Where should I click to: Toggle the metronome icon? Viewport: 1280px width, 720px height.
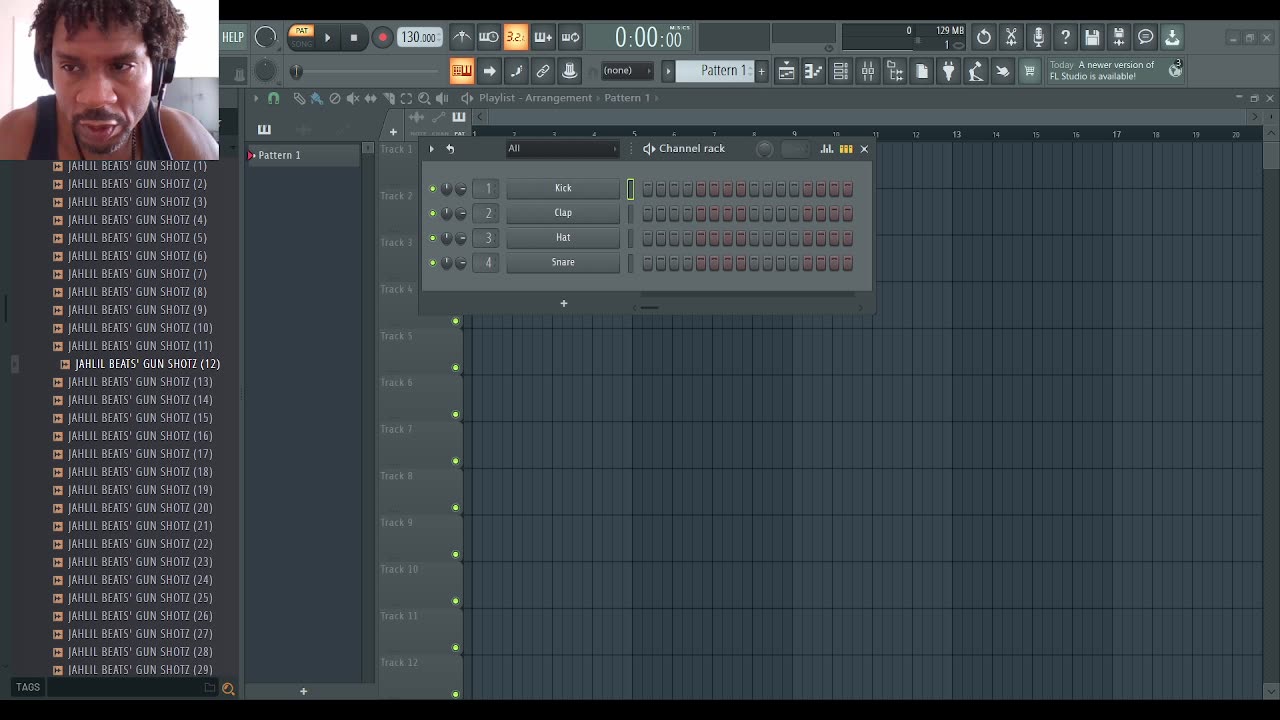click(461, 38)
